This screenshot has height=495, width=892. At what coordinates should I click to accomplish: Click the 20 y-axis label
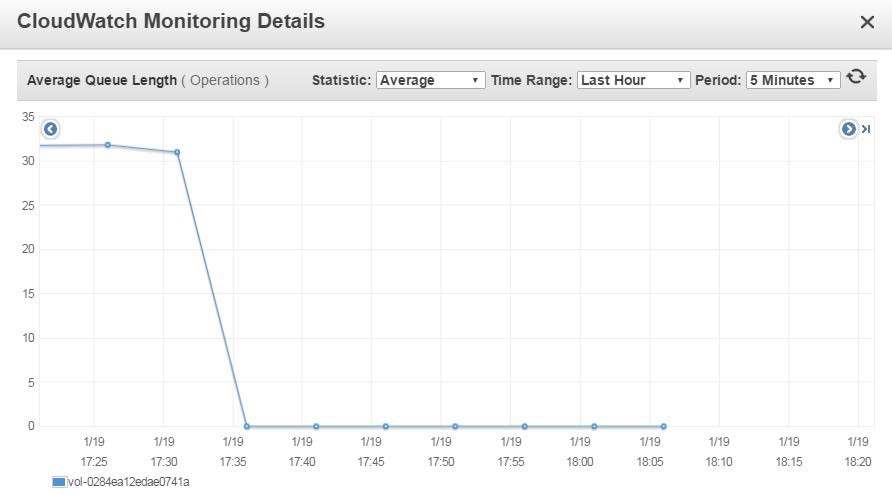tap(28, 249)
